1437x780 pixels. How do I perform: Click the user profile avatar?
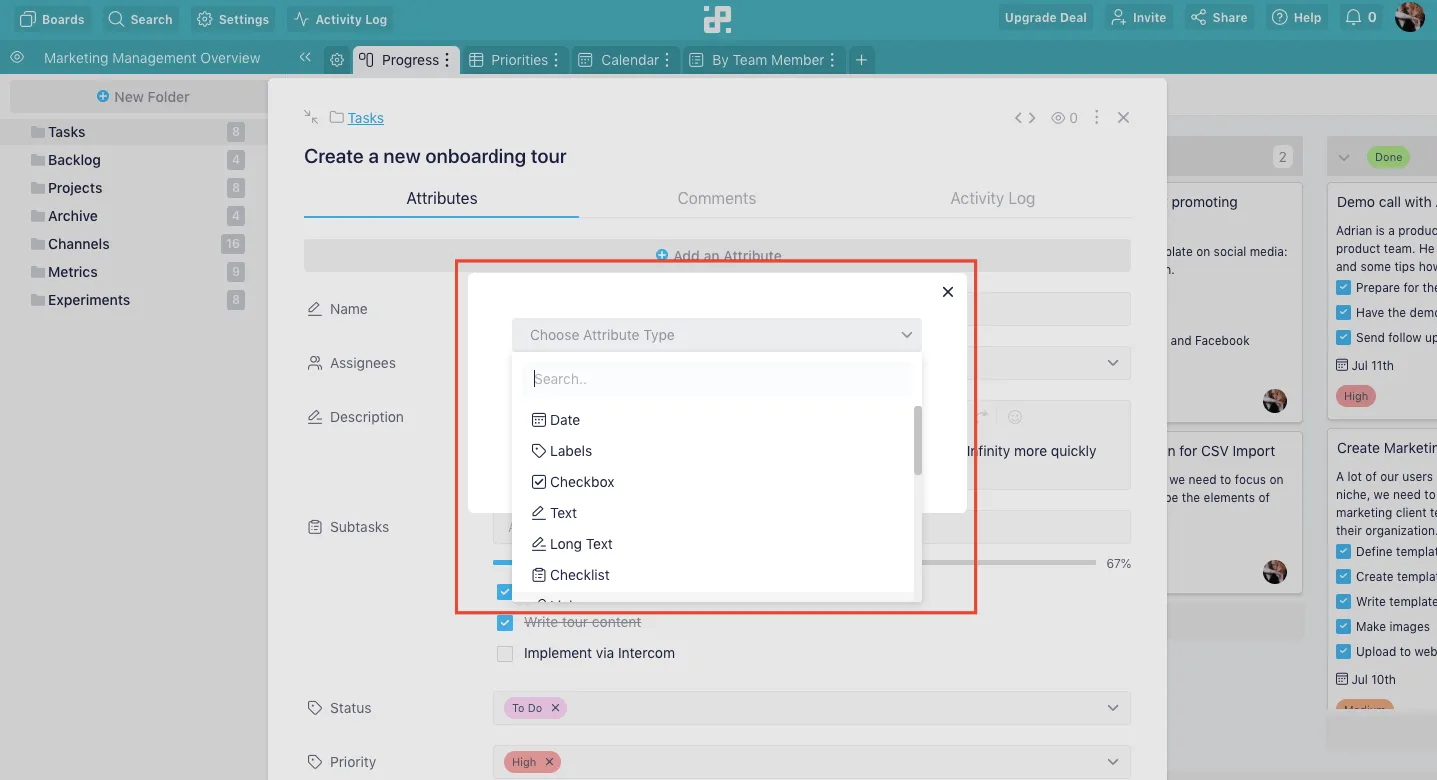tap(1409, 17)
